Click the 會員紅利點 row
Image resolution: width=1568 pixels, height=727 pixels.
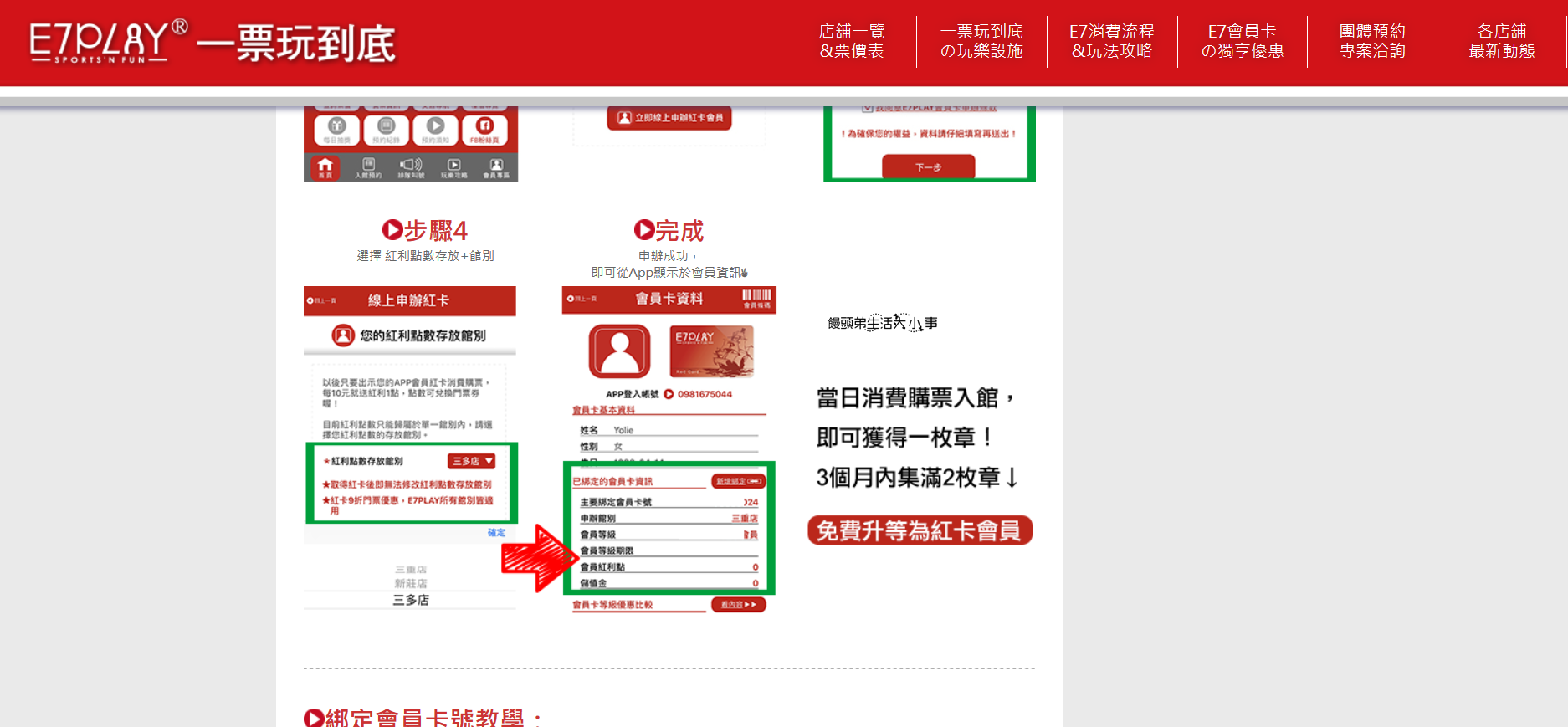[x=669, y=566]
